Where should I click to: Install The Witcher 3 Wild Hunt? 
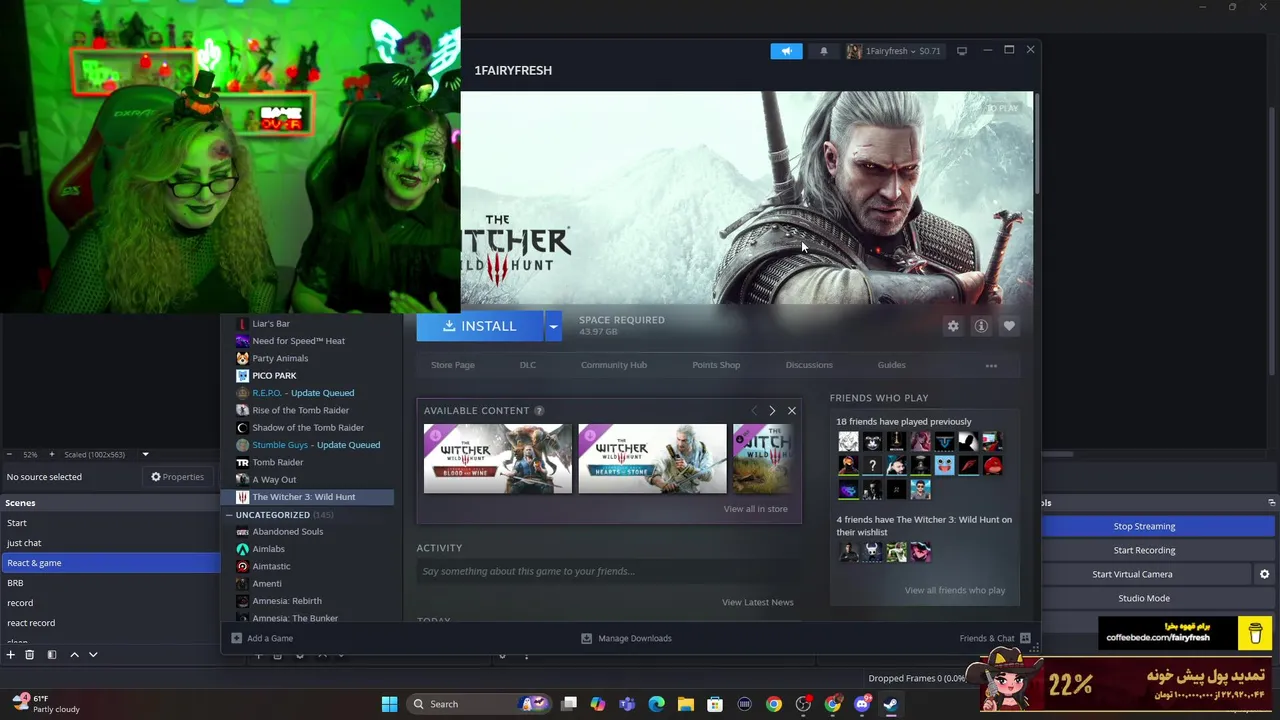[x=481, y=326]
